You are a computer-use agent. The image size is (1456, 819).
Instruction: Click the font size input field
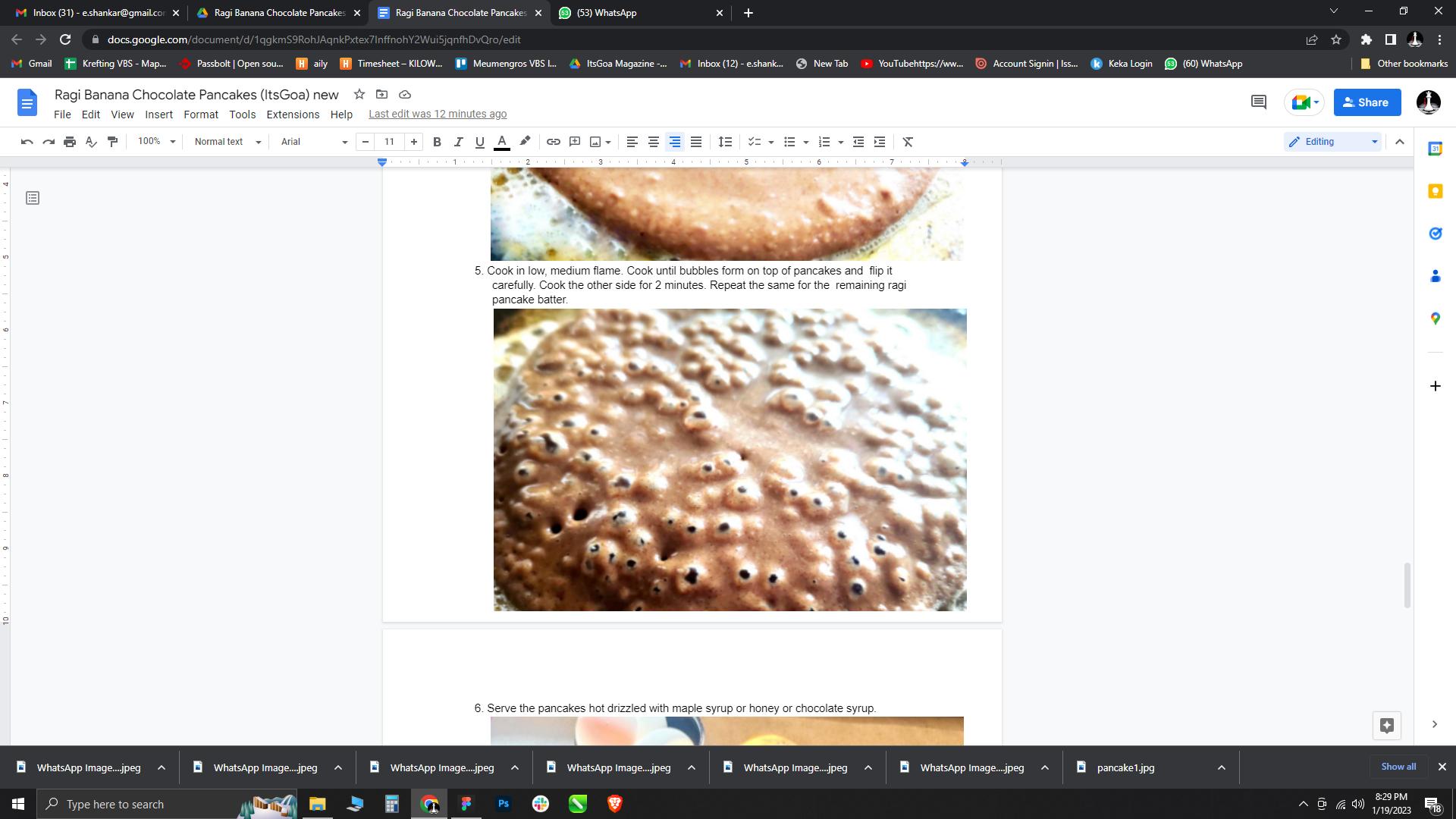(x=389, y=142)
